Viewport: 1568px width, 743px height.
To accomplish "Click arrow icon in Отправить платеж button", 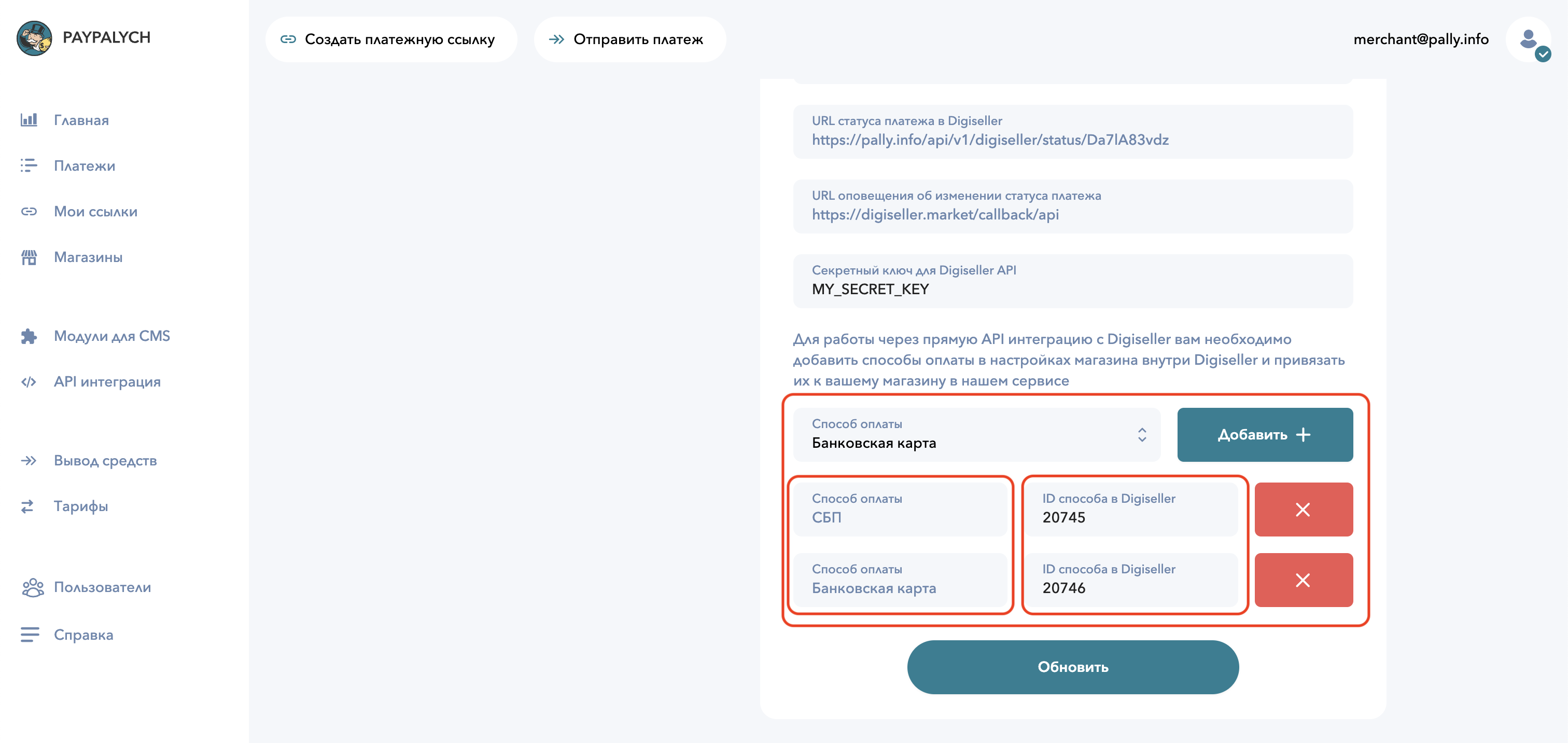I will [x=556, y=39].
